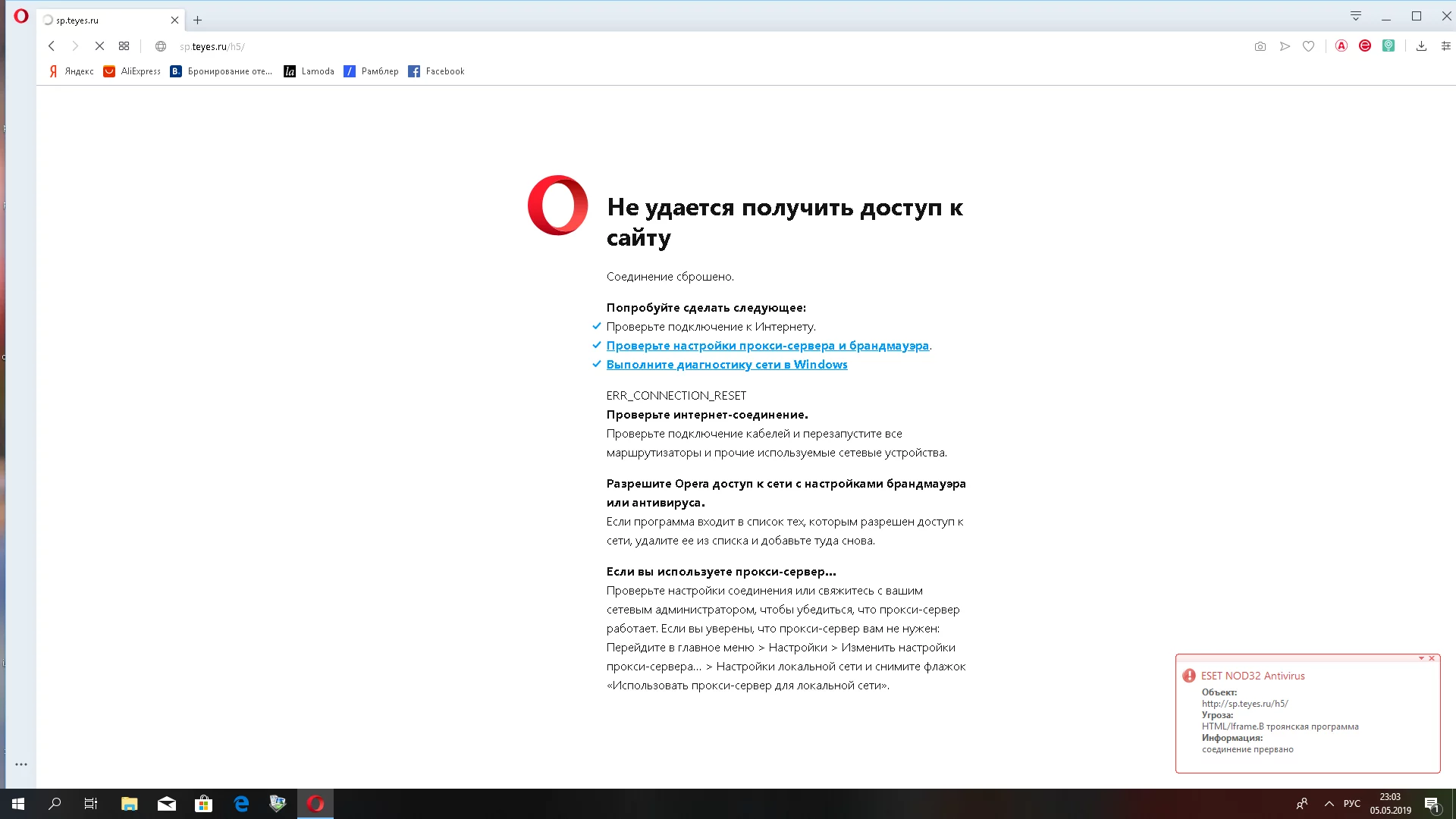Open the Action Center notifications
Viewport: 1456px width, 819px height.
coord(1432,804)
